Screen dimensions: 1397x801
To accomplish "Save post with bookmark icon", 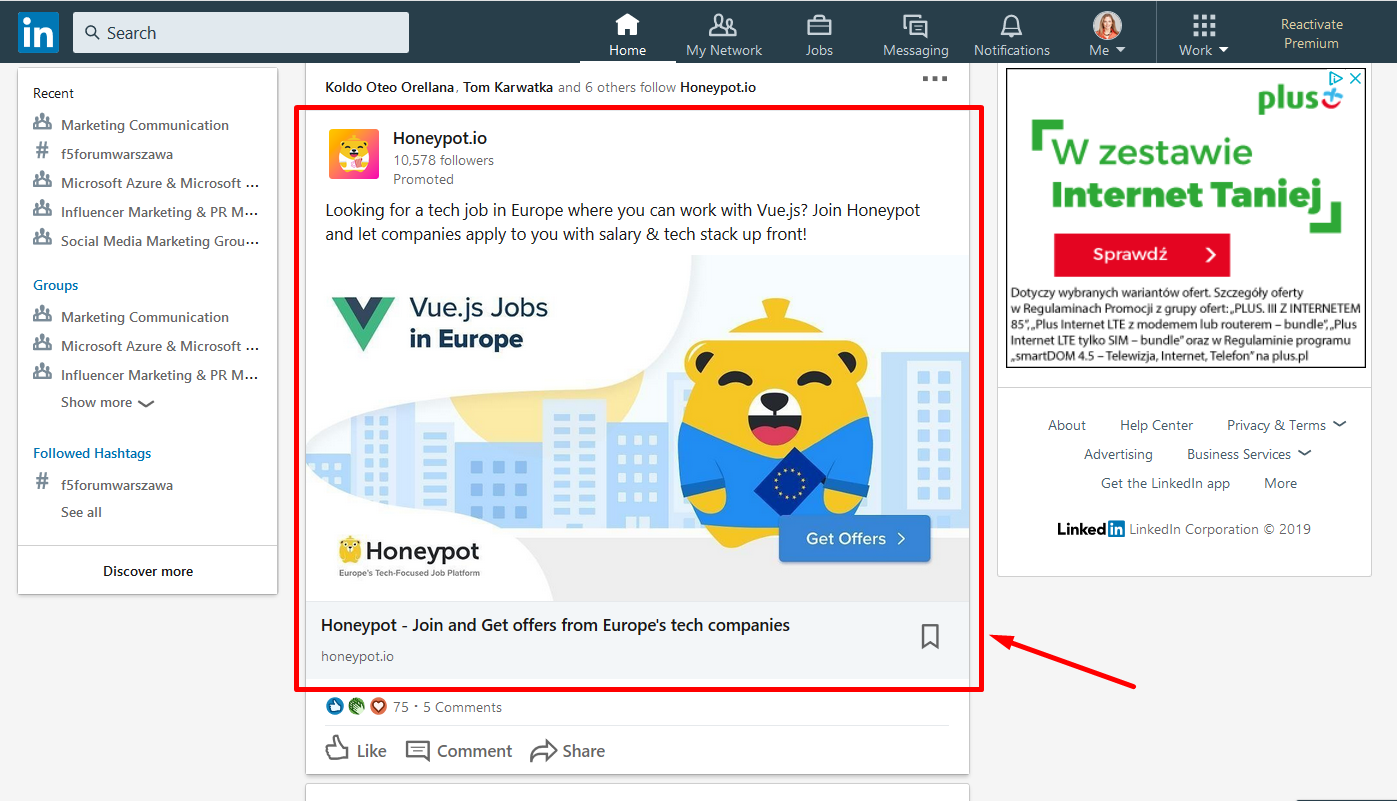I will click(x=930, y=636).
